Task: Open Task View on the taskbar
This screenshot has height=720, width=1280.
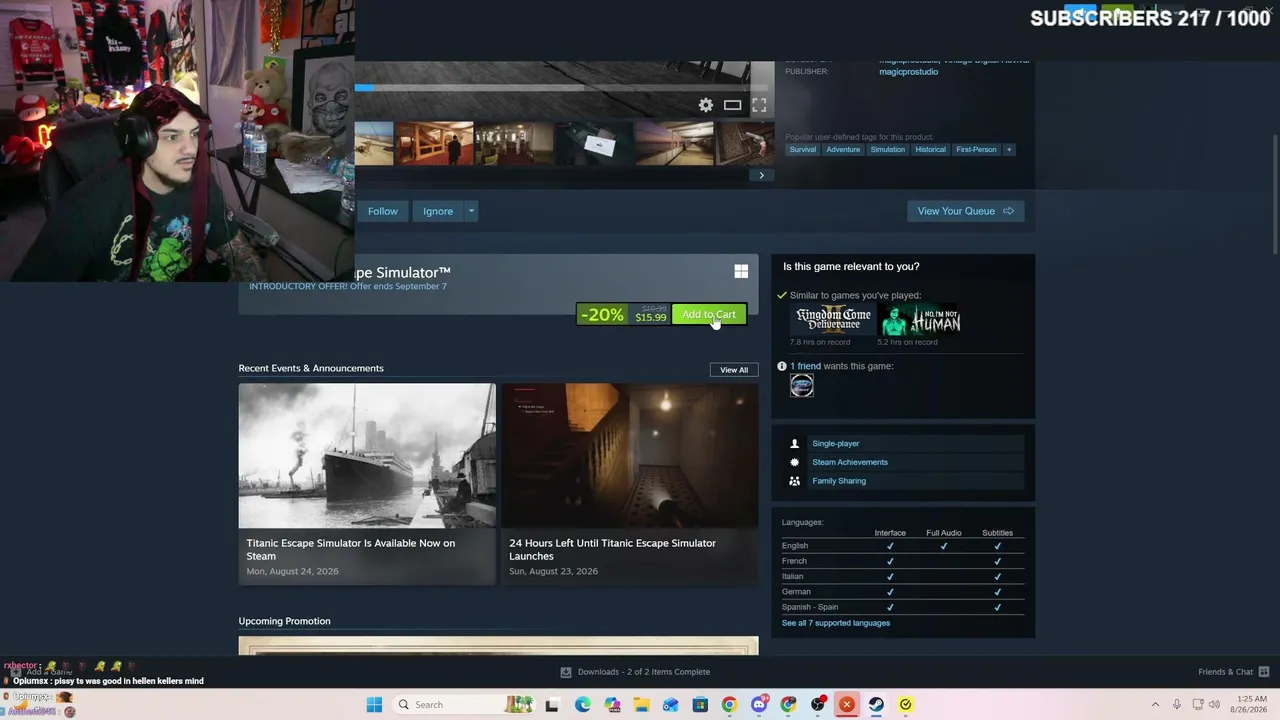Action: click(x=552, y=705)
